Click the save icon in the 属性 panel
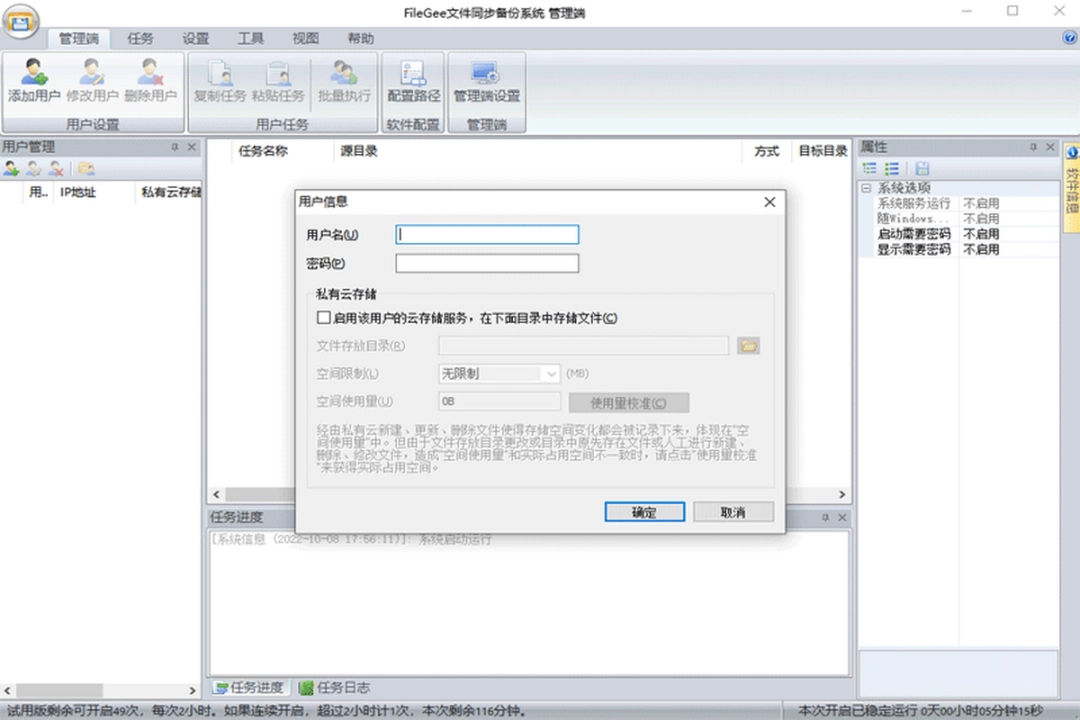Screen dimensions: 1080x720 [x=922, y=168]
